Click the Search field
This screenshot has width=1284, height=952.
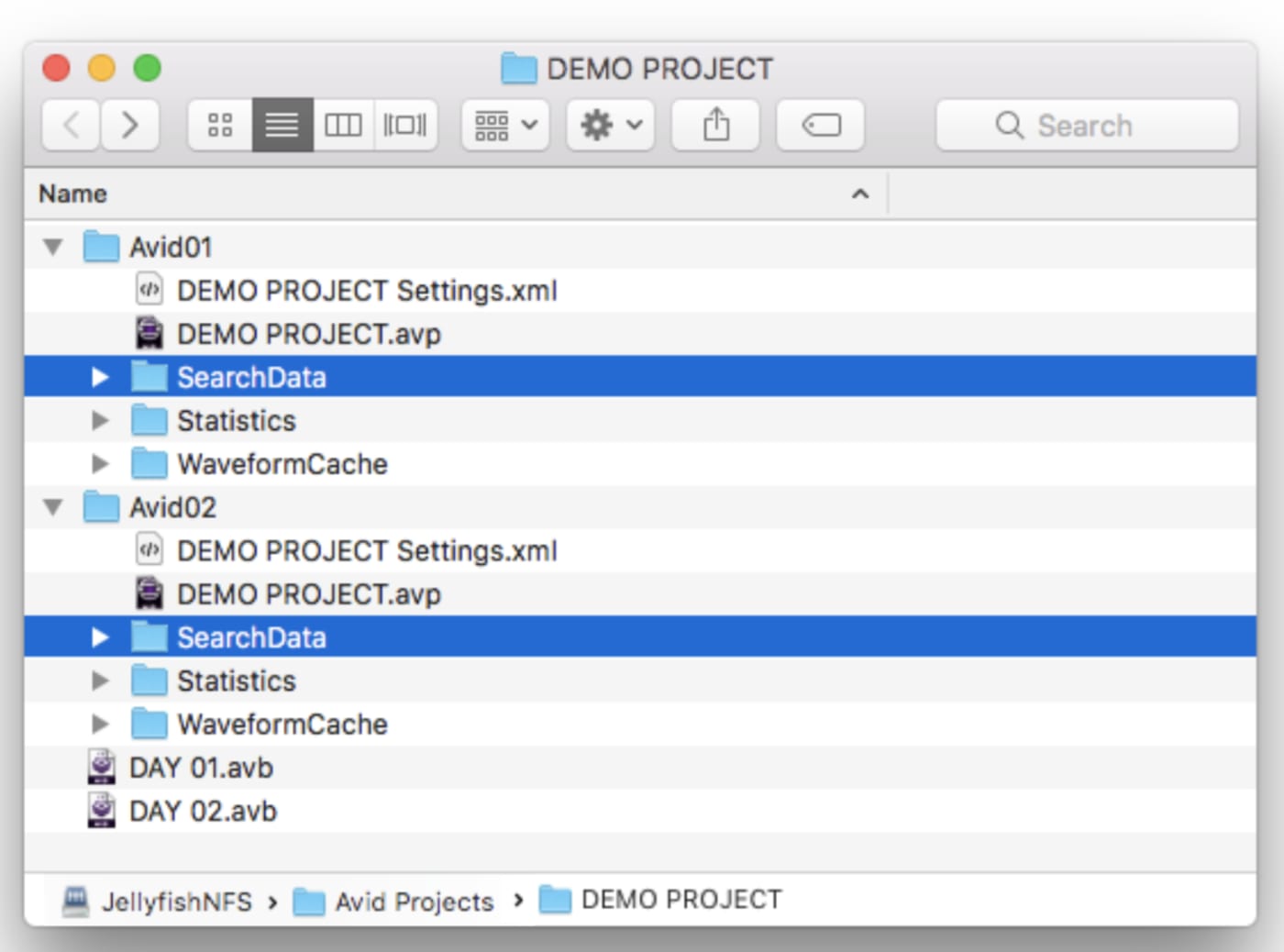[1087, 125]
